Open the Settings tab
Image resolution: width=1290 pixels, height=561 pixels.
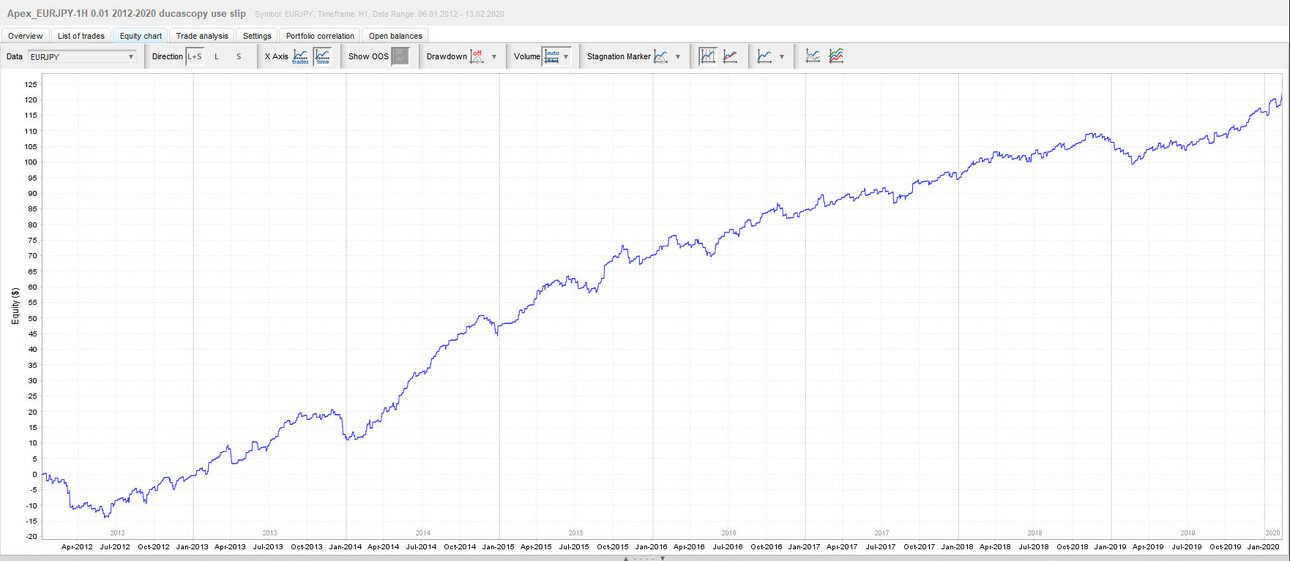point(257,35)
